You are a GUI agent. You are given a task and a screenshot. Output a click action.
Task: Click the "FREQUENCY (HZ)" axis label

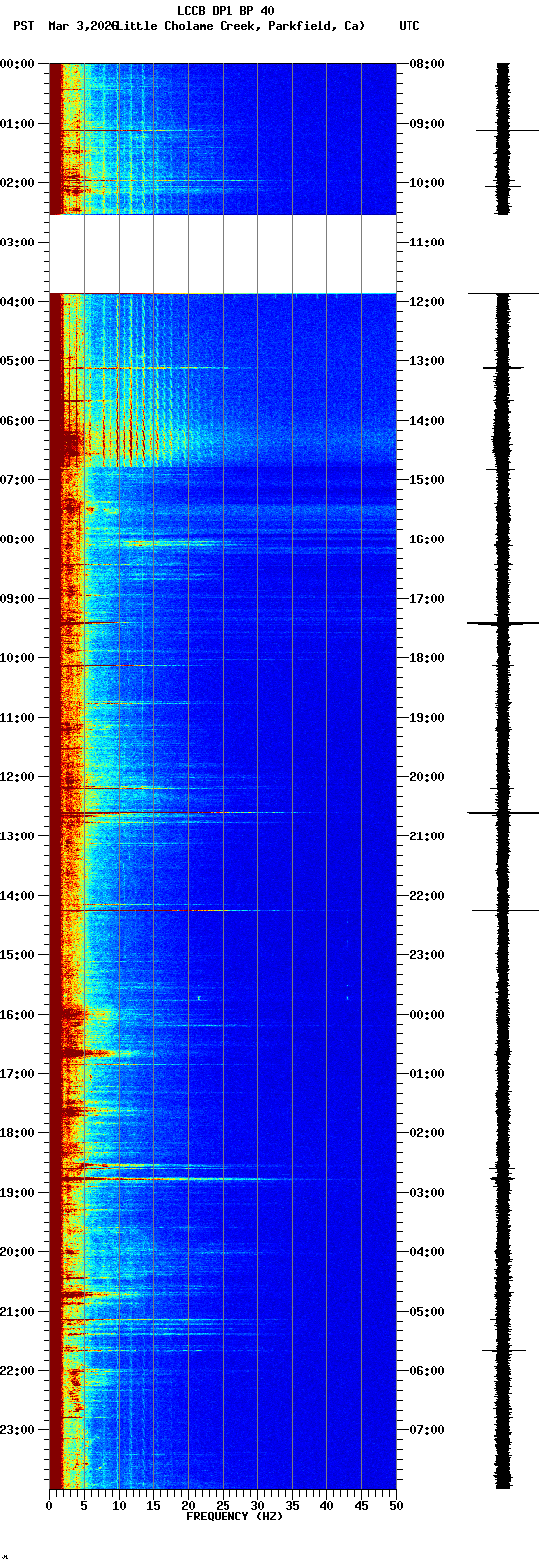point(234,1517)
